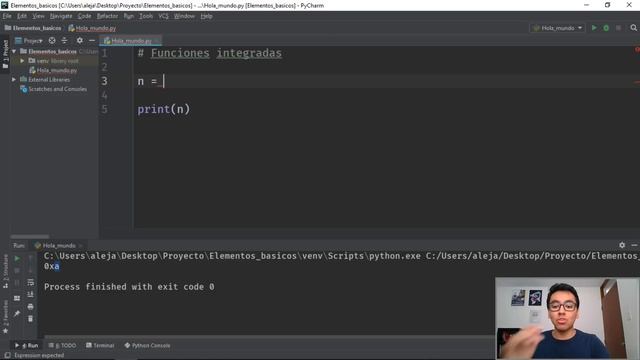Open the Help menu
The width and height of the screenshot is (640, 360).
207,16
